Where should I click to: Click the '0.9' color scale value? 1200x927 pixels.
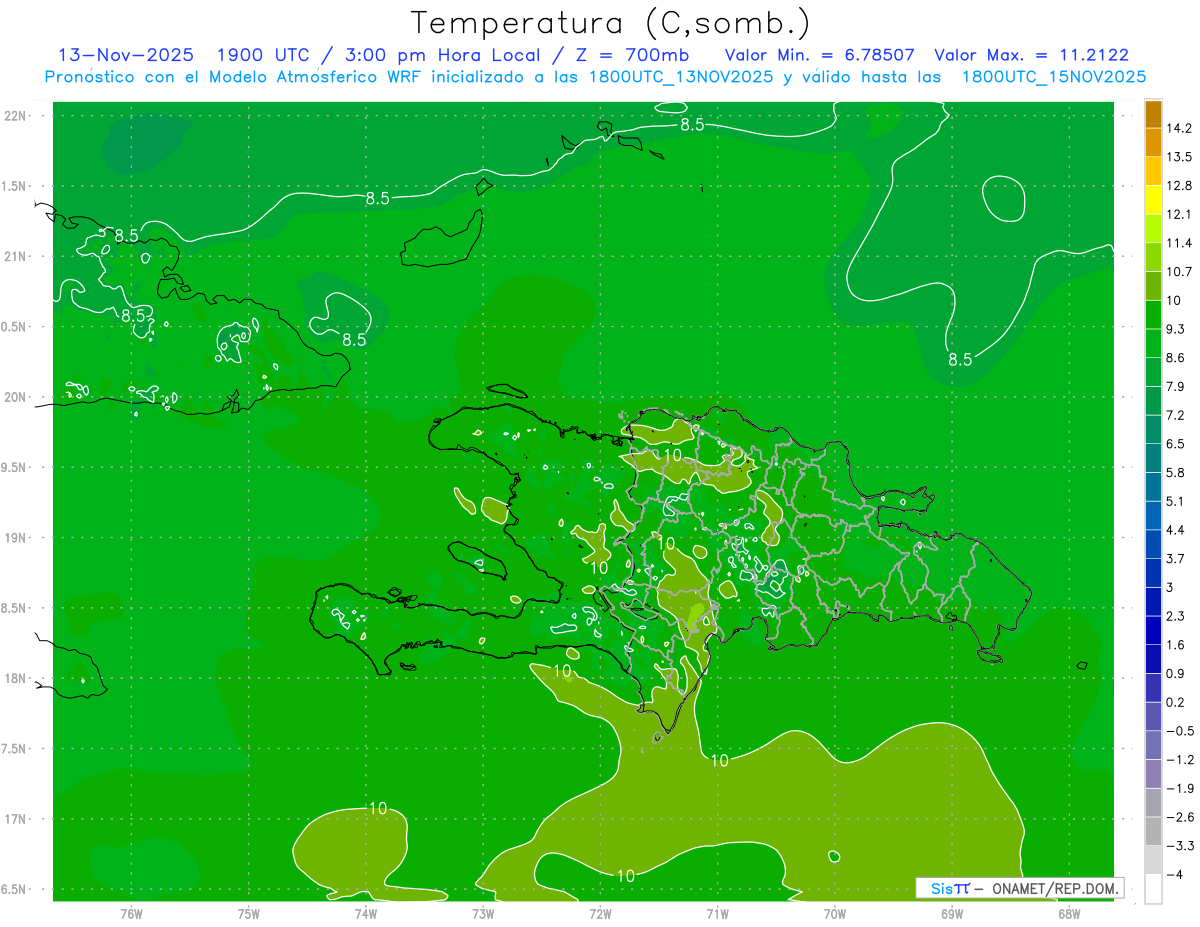click(x=1176, y=673)
